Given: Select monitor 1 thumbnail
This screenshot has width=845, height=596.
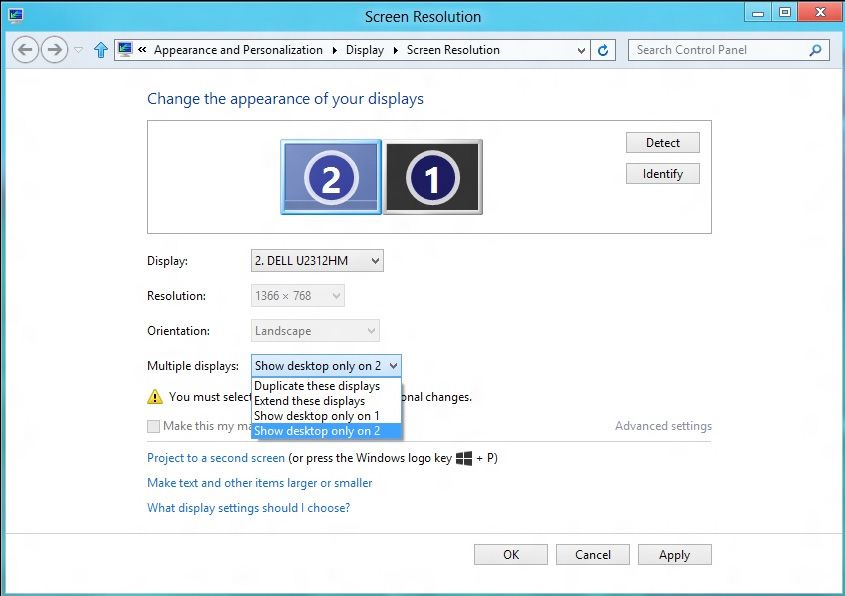Looking at the screenshot, I should coord(432,177).
